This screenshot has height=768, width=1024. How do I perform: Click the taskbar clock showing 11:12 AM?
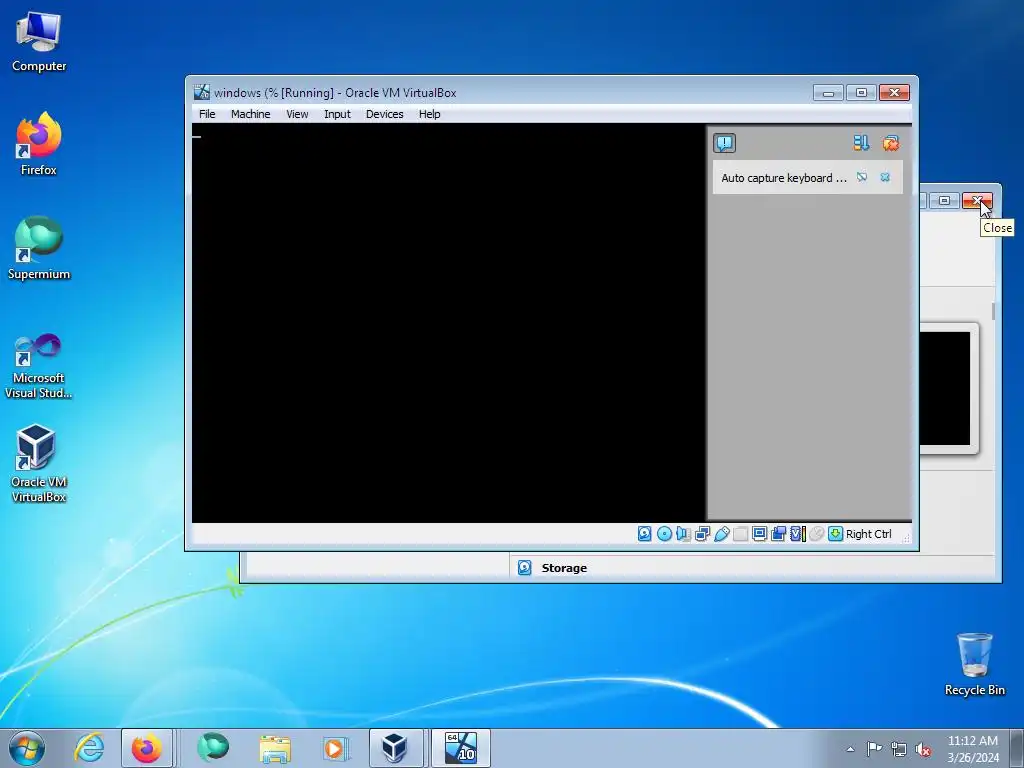tap(973, 749)
